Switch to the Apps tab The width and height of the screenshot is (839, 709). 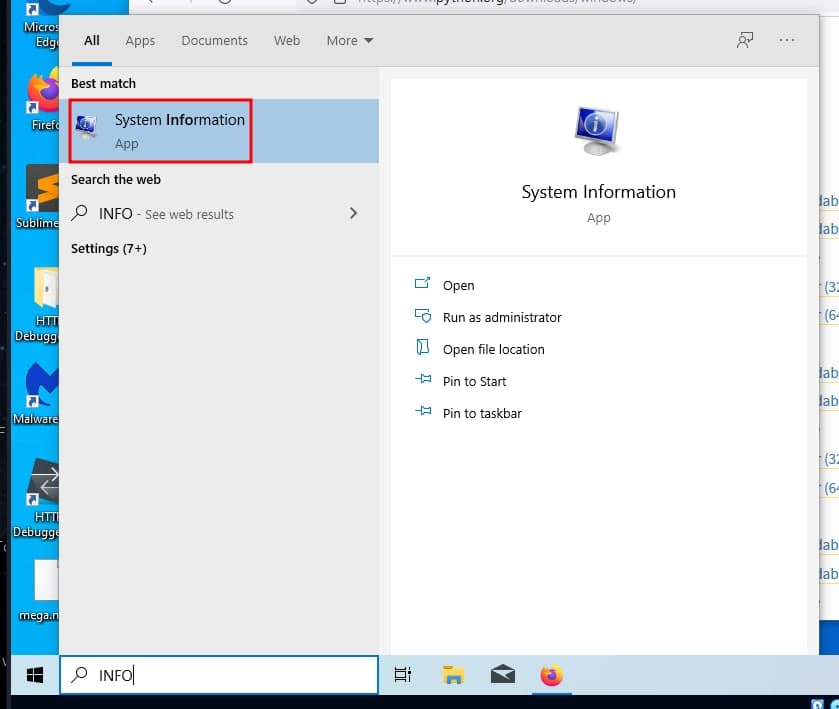coord(140,41)
